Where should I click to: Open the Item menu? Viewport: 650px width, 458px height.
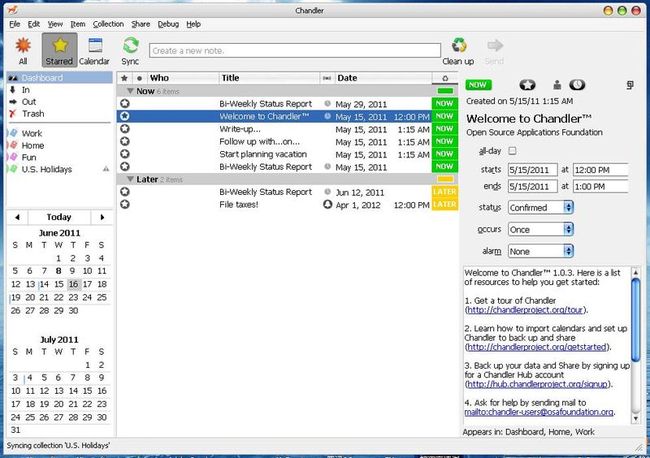tap(78, 24)
